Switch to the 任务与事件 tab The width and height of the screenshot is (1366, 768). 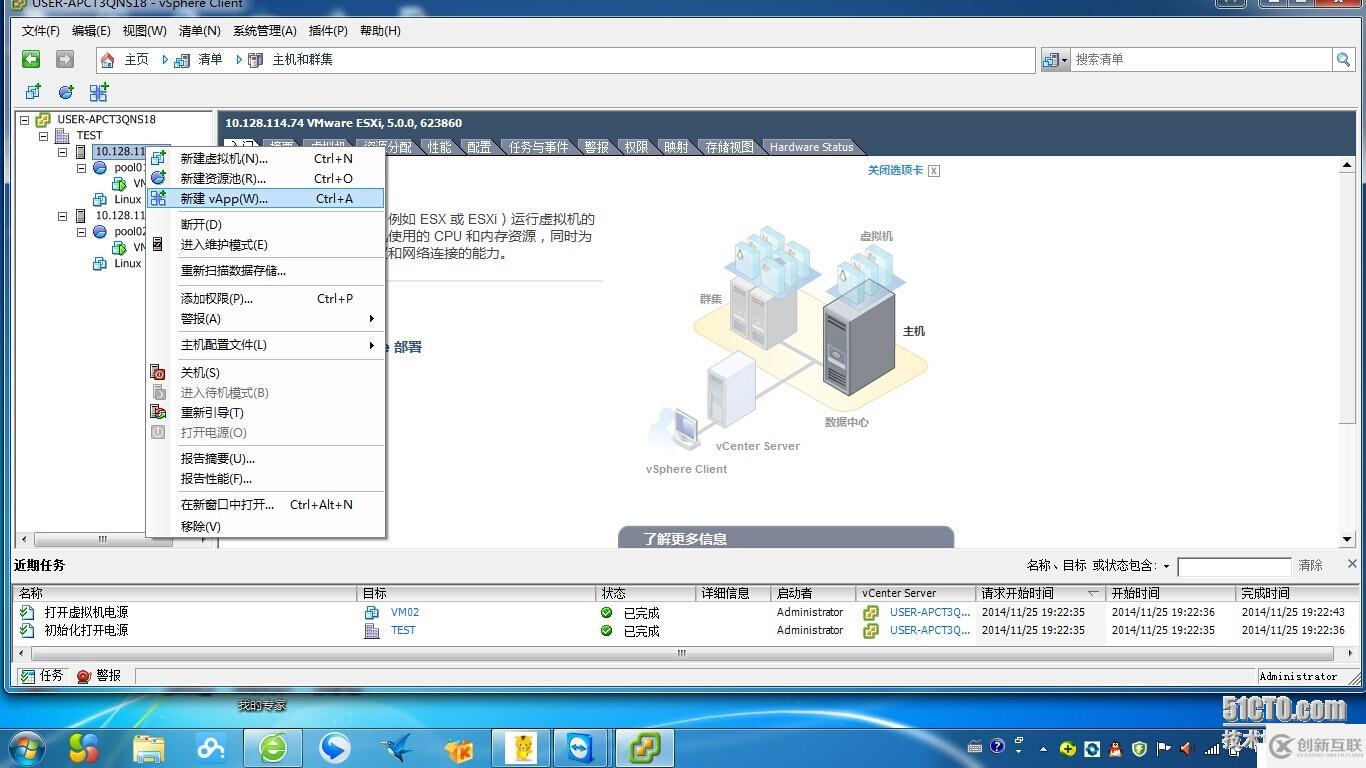coord(539,147)
